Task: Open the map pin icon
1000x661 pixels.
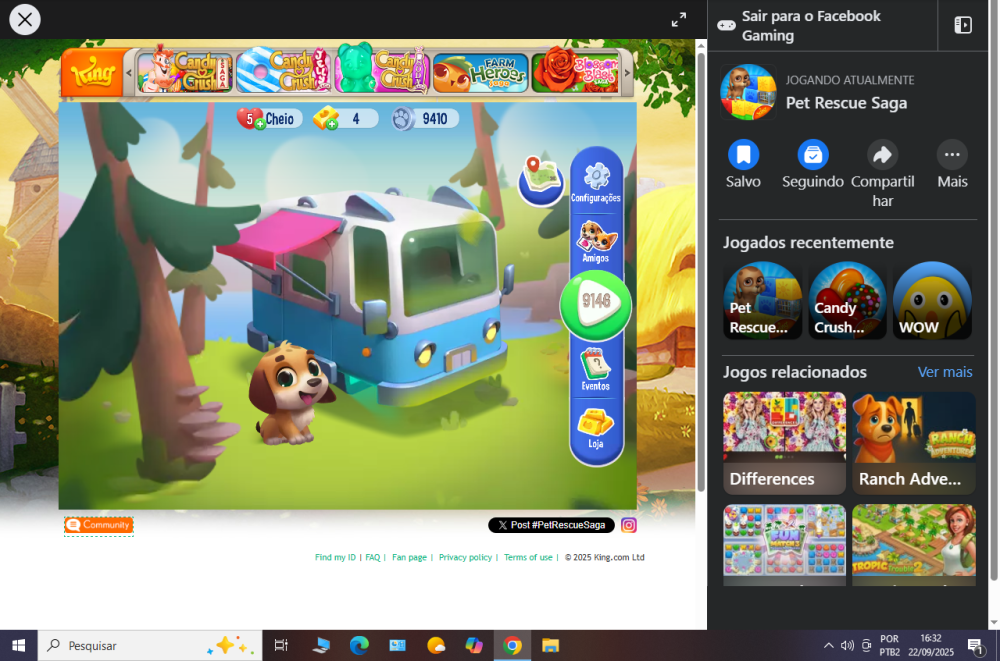Action: tap(541, 180)
